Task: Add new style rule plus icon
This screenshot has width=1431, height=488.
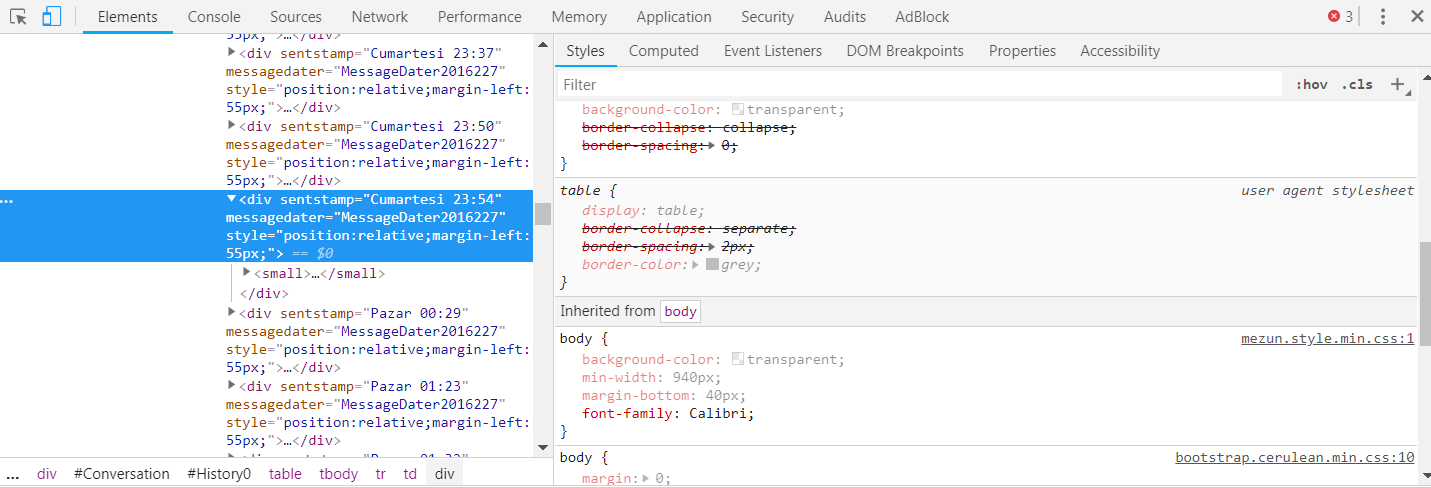Action: 1399,85
